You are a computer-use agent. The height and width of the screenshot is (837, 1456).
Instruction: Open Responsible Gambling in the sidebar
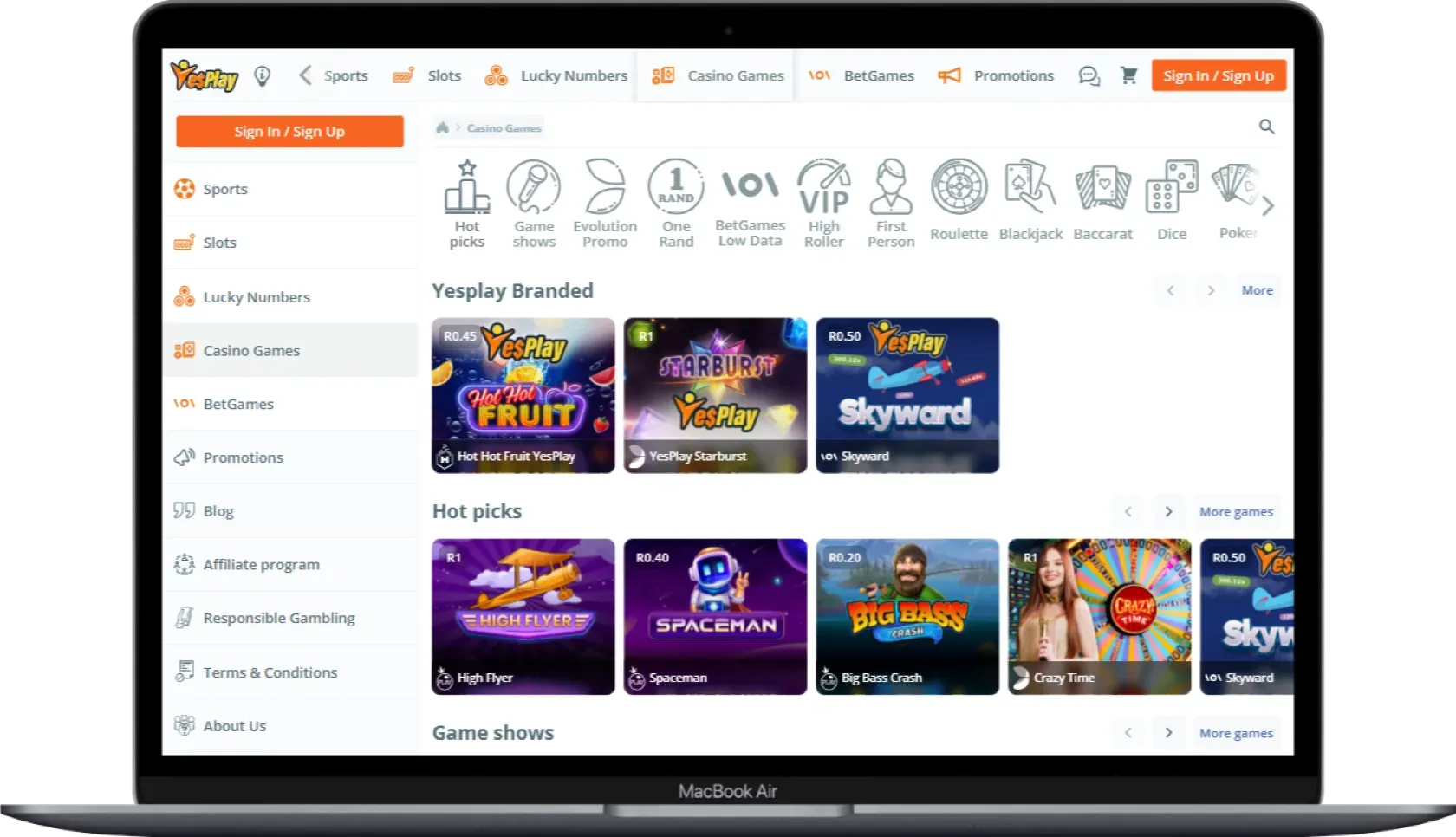[x=290, y=619]
